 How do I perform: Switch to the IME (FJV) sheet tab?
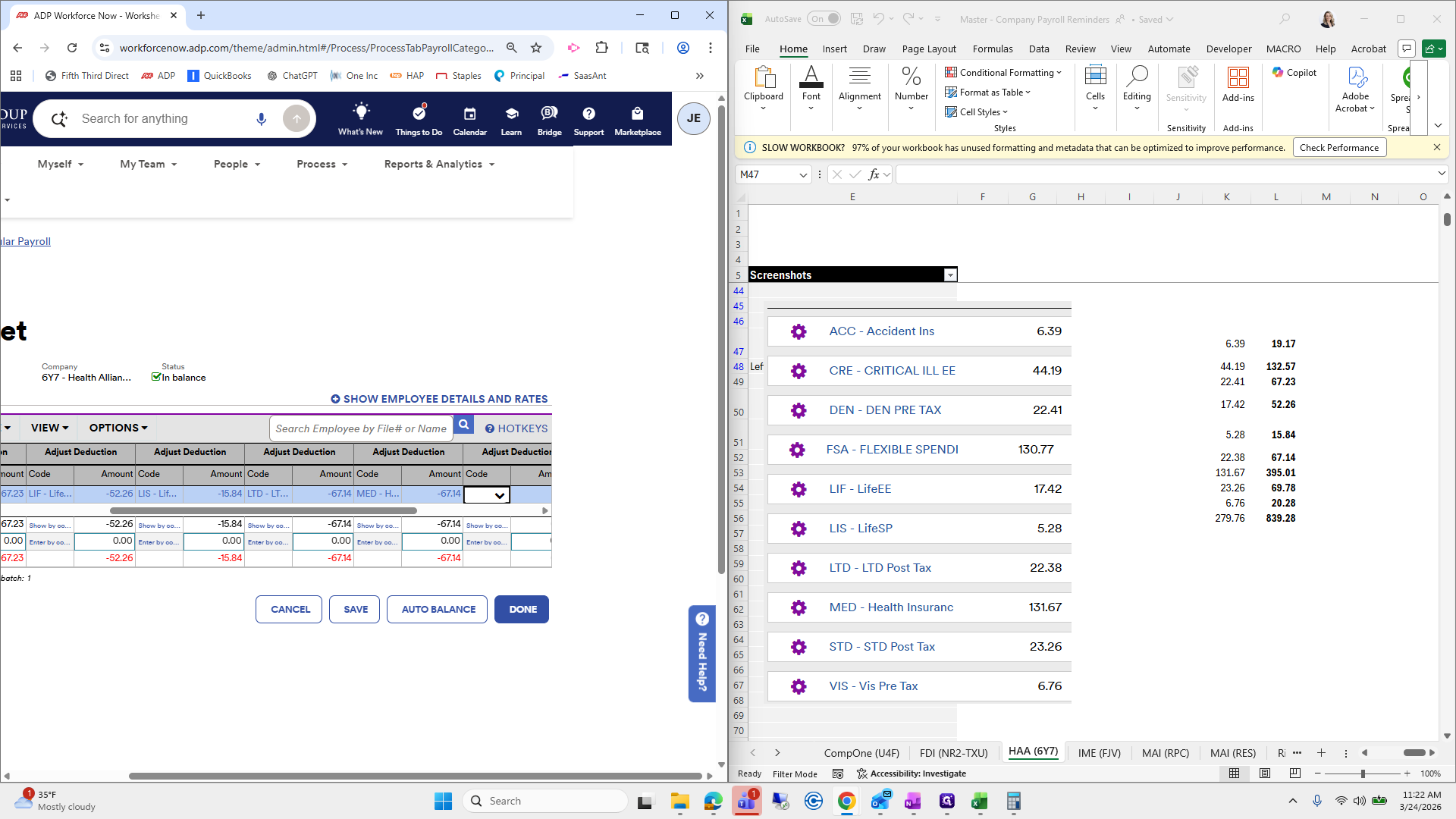[1099, 752]
